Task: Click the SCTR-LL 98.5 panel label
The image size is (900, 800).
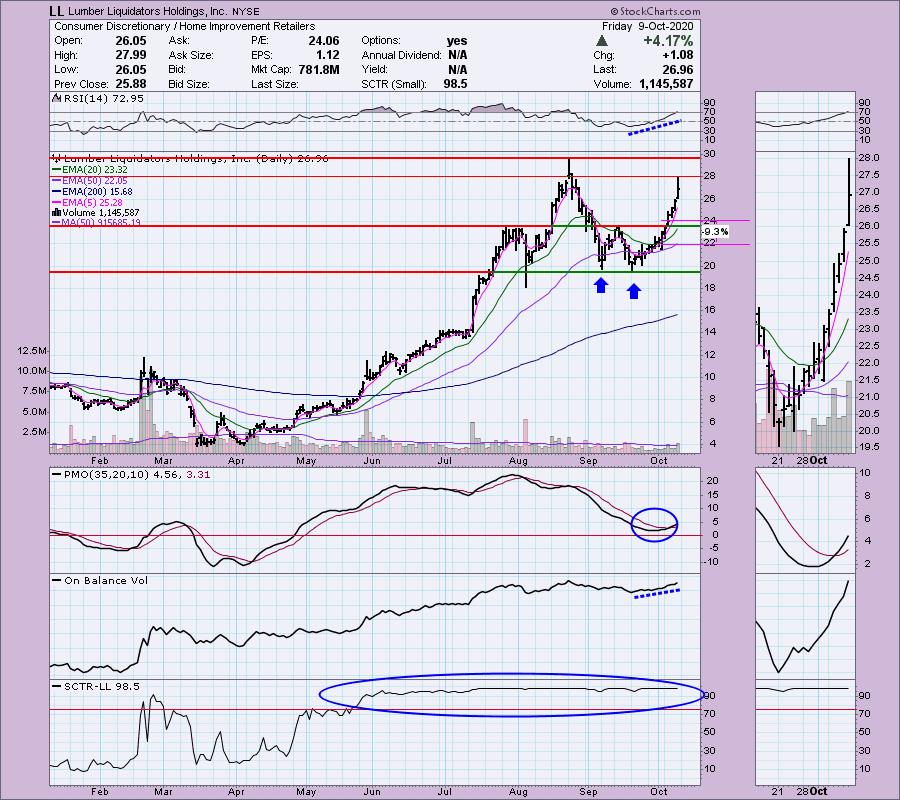Action: click(x=102, y=686)
